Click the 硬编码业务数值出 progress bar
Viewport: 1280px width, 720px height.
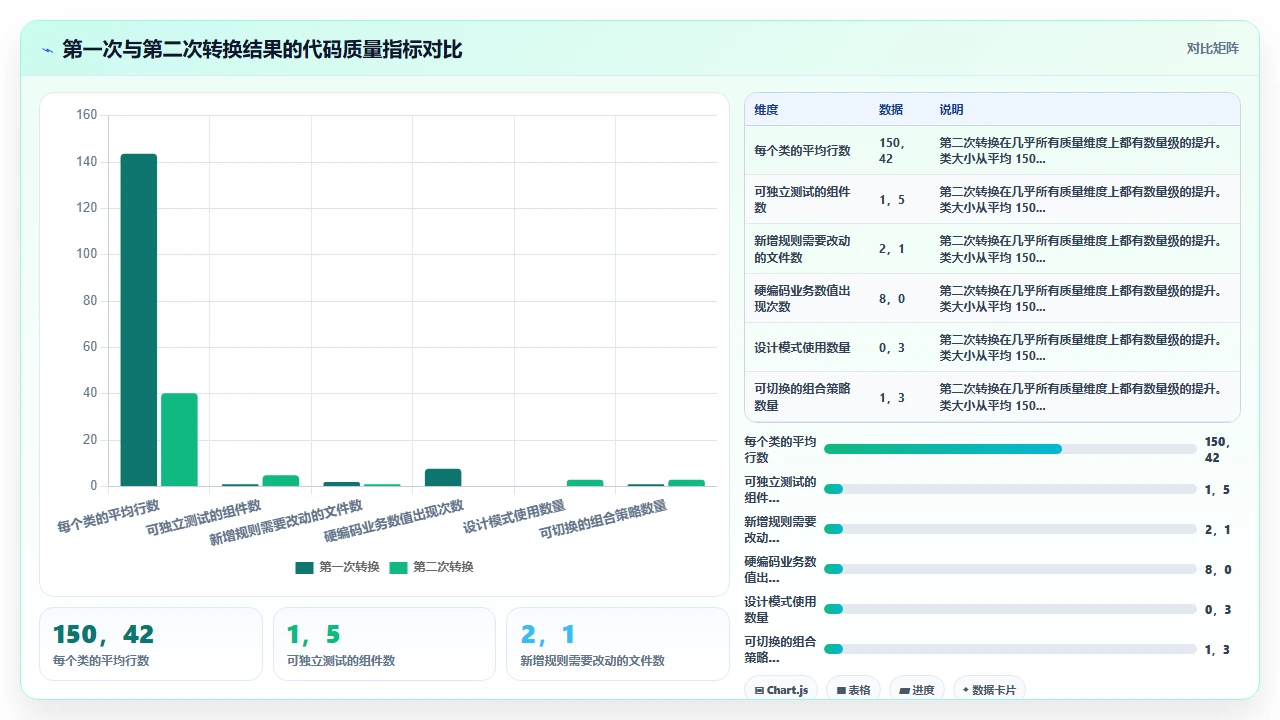(x=1010, y=569)
